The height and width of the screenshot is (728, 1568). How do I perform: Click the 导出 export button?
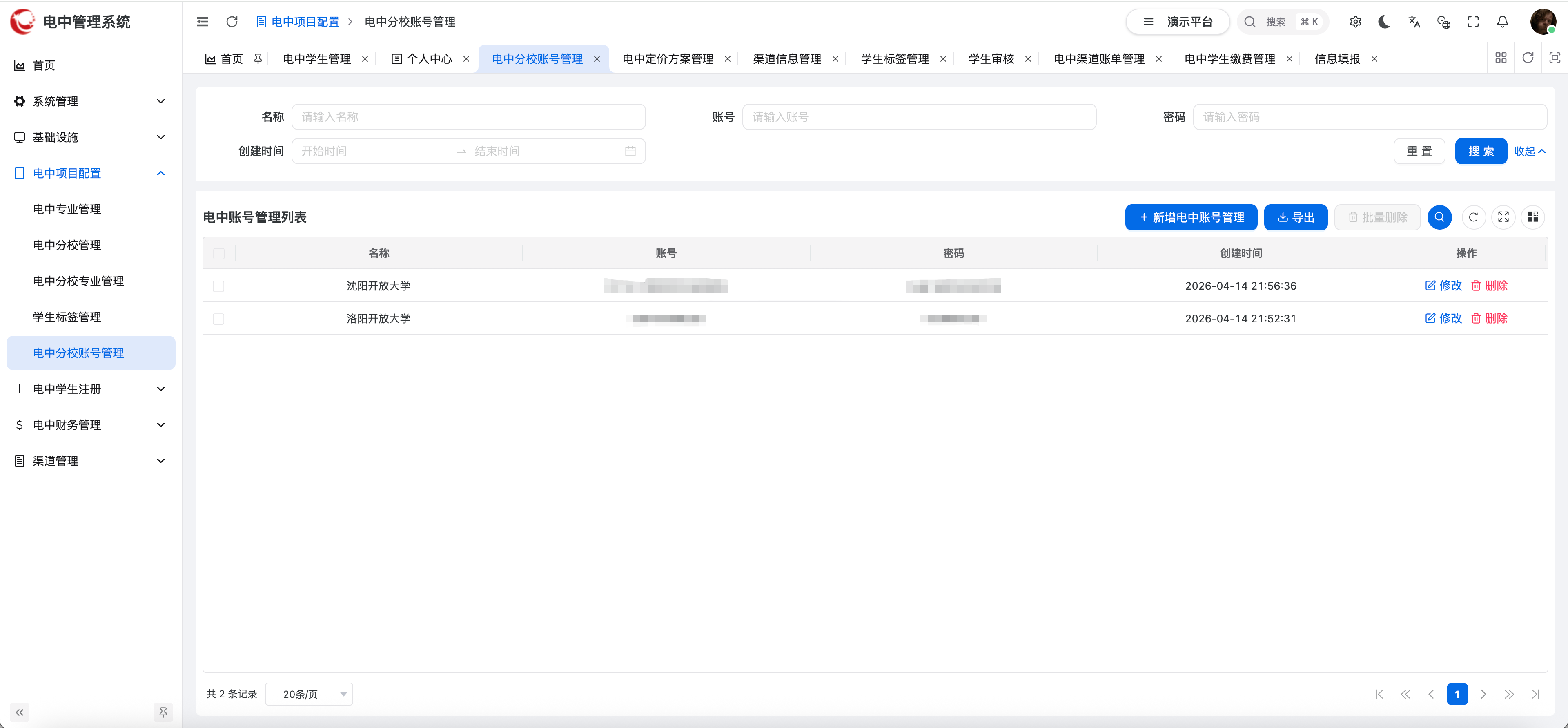[x=1296, y=217]
